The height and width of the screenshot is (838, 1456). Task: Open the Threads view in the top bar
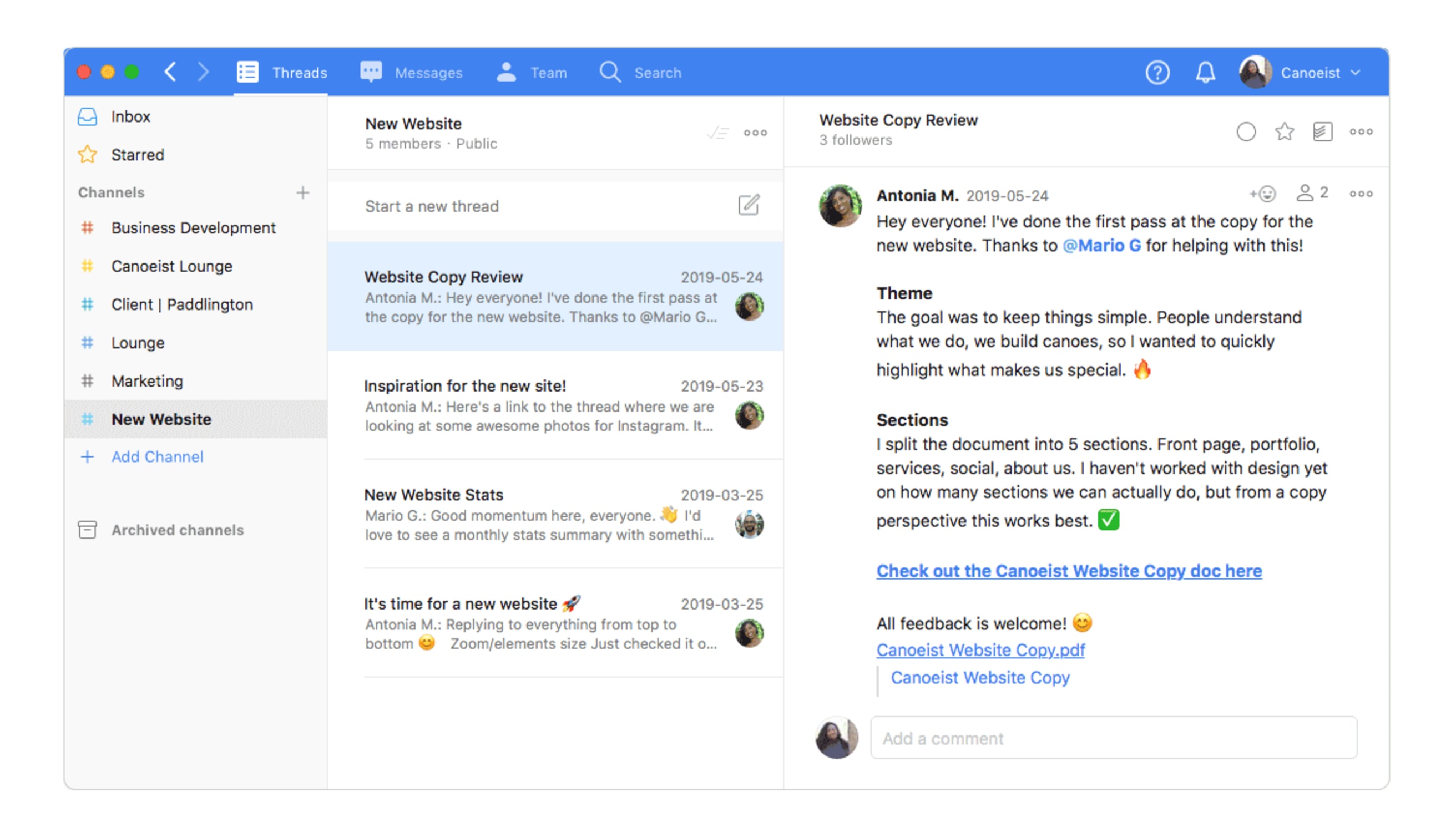pyautogui.click(x=300, y=72)
